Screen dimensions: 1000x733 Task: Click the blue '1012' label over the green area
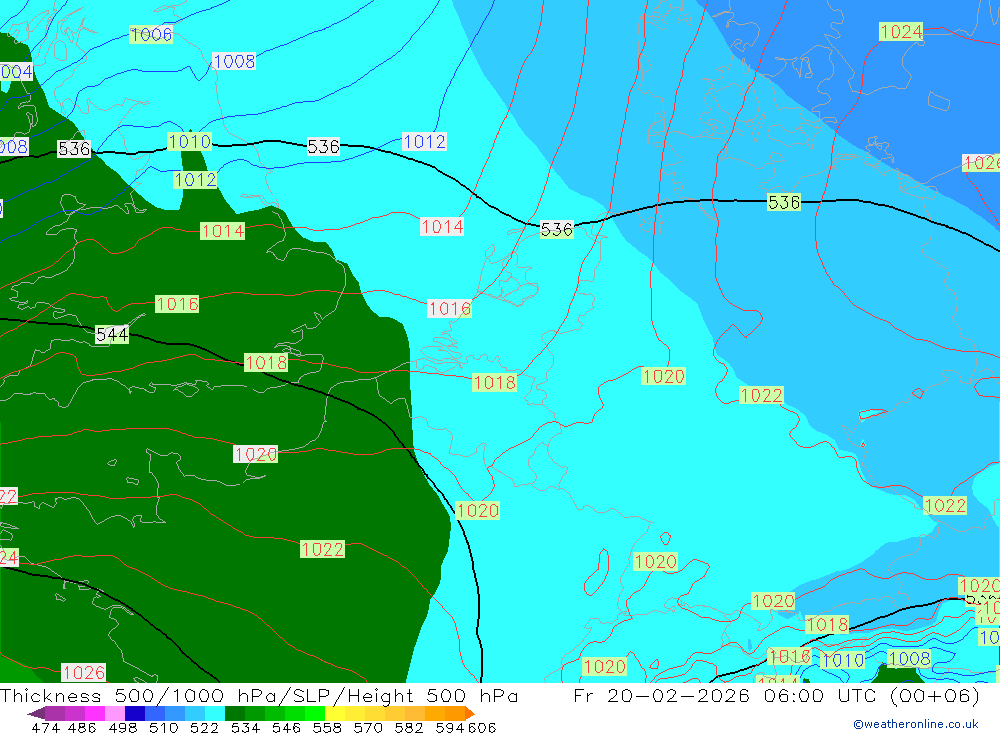tap(195, 180)
